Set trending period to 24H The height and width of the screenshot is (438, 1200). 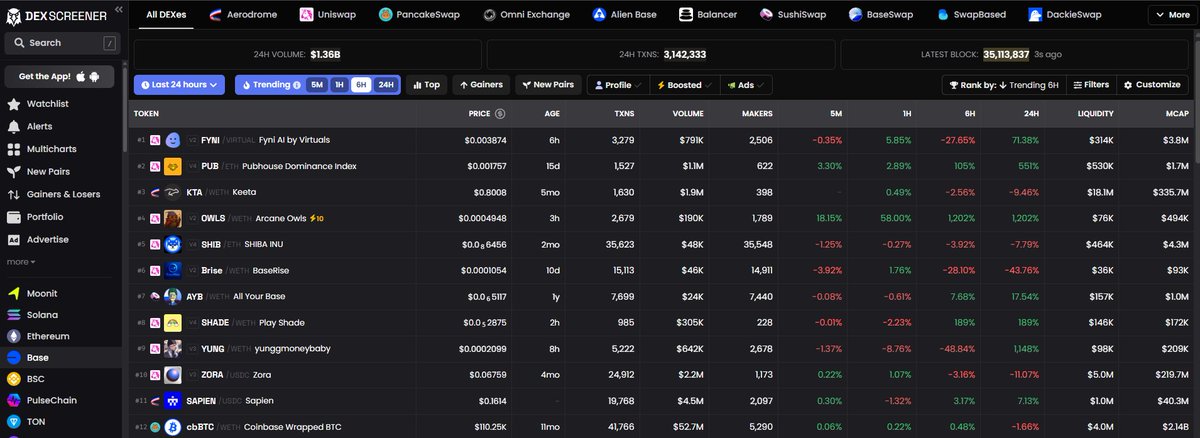[x=386, y=85]
